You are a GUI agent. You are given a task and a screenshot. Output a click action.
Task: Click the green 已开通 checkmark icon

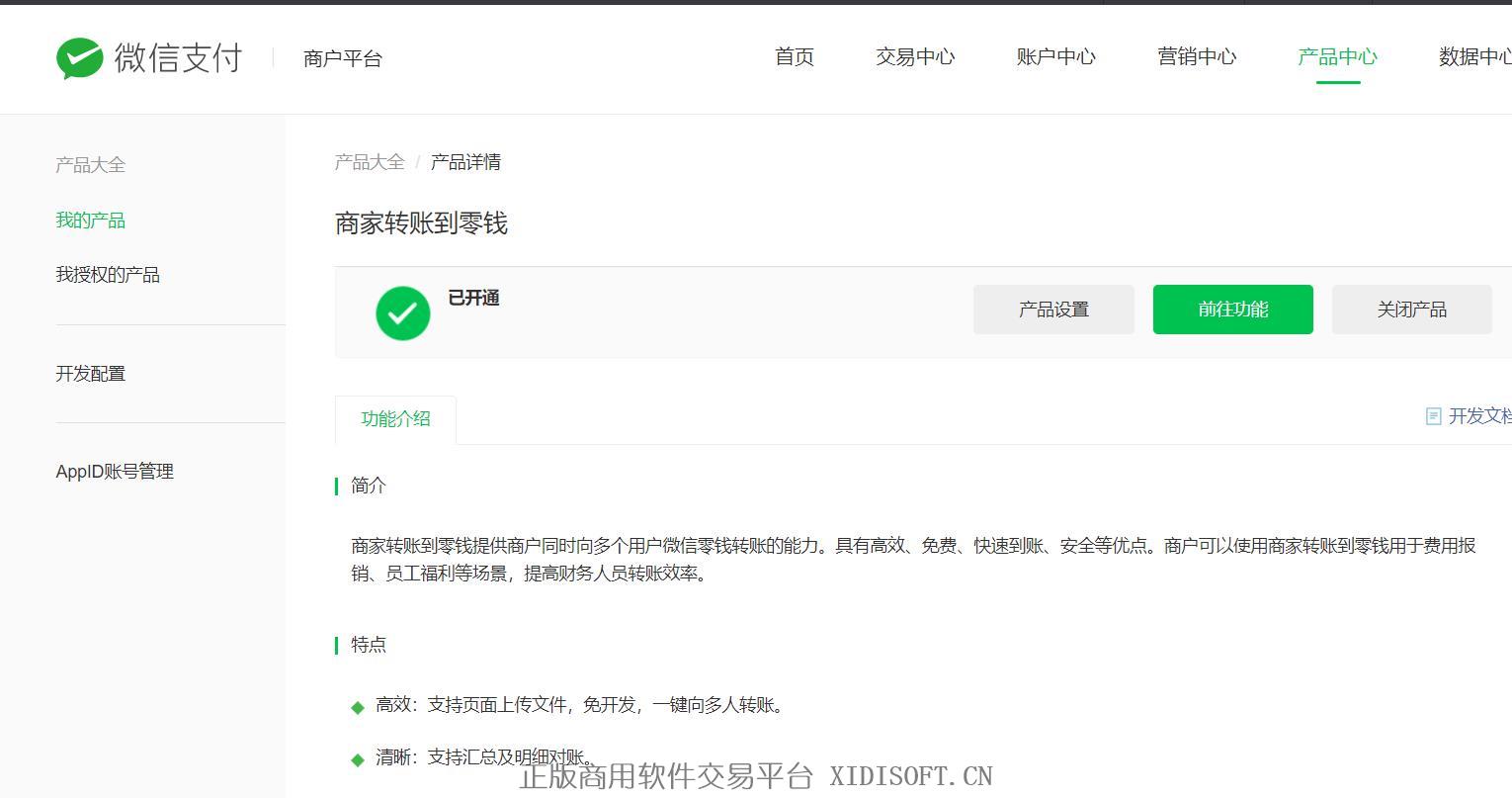403,313
